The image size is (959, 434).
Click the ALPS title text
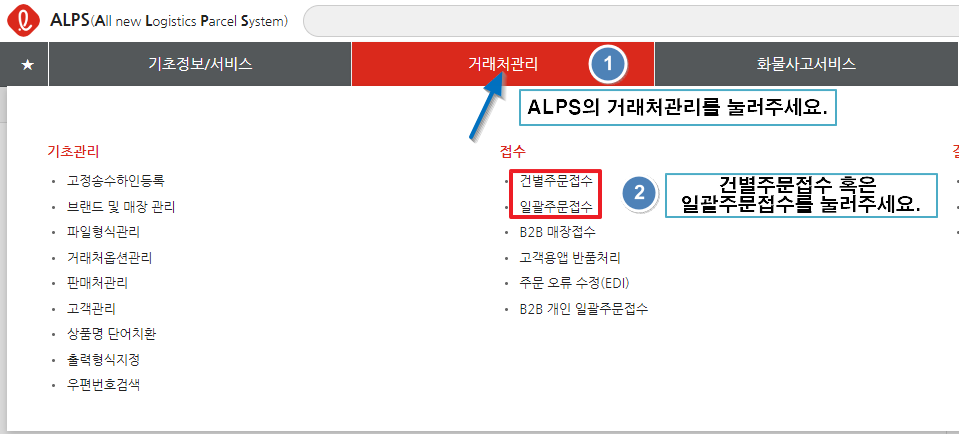pos(169,22)
